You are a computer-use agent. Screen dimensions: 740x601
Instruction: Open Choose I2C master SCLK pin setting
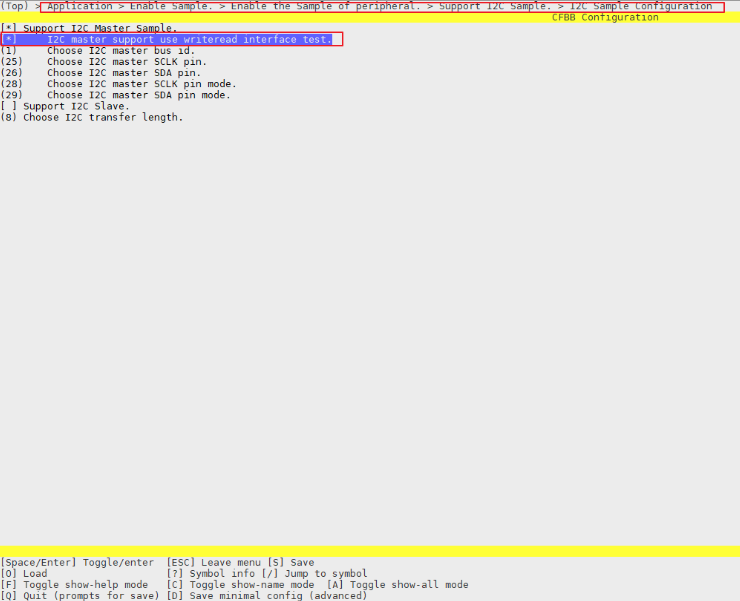click(x=123, y=62)
